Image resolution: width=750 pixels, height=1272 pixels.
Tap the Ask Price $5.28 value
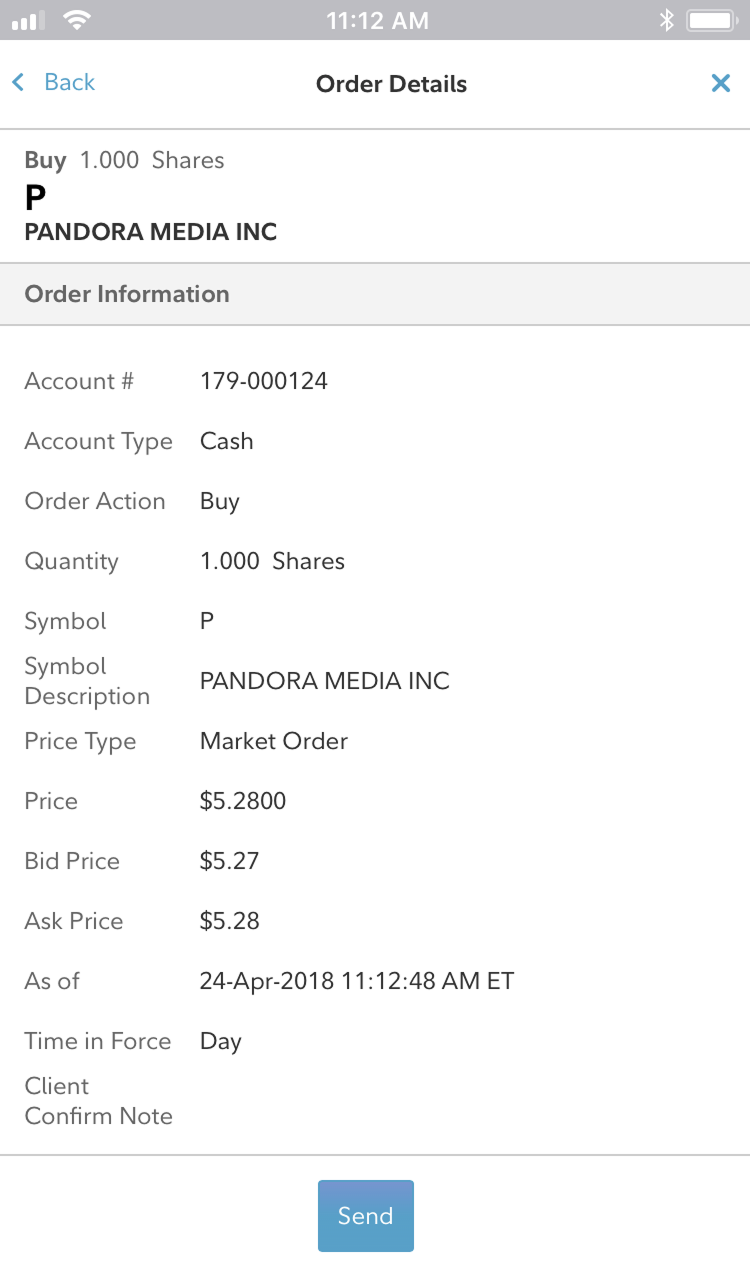[229, 921]
